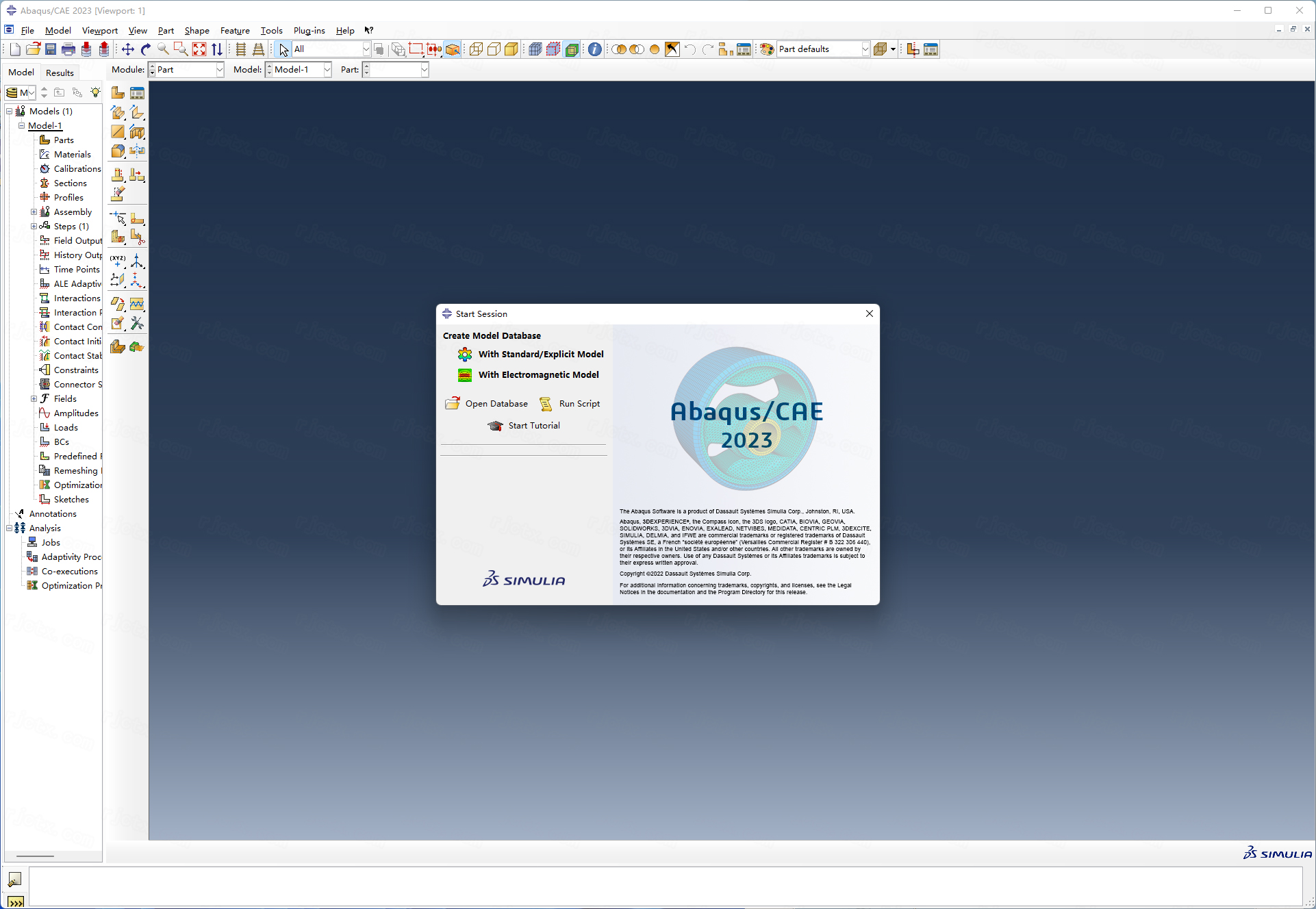The image size is (1316, 909).
Task: Click the Pan View tool
Action: click(127, 49)
